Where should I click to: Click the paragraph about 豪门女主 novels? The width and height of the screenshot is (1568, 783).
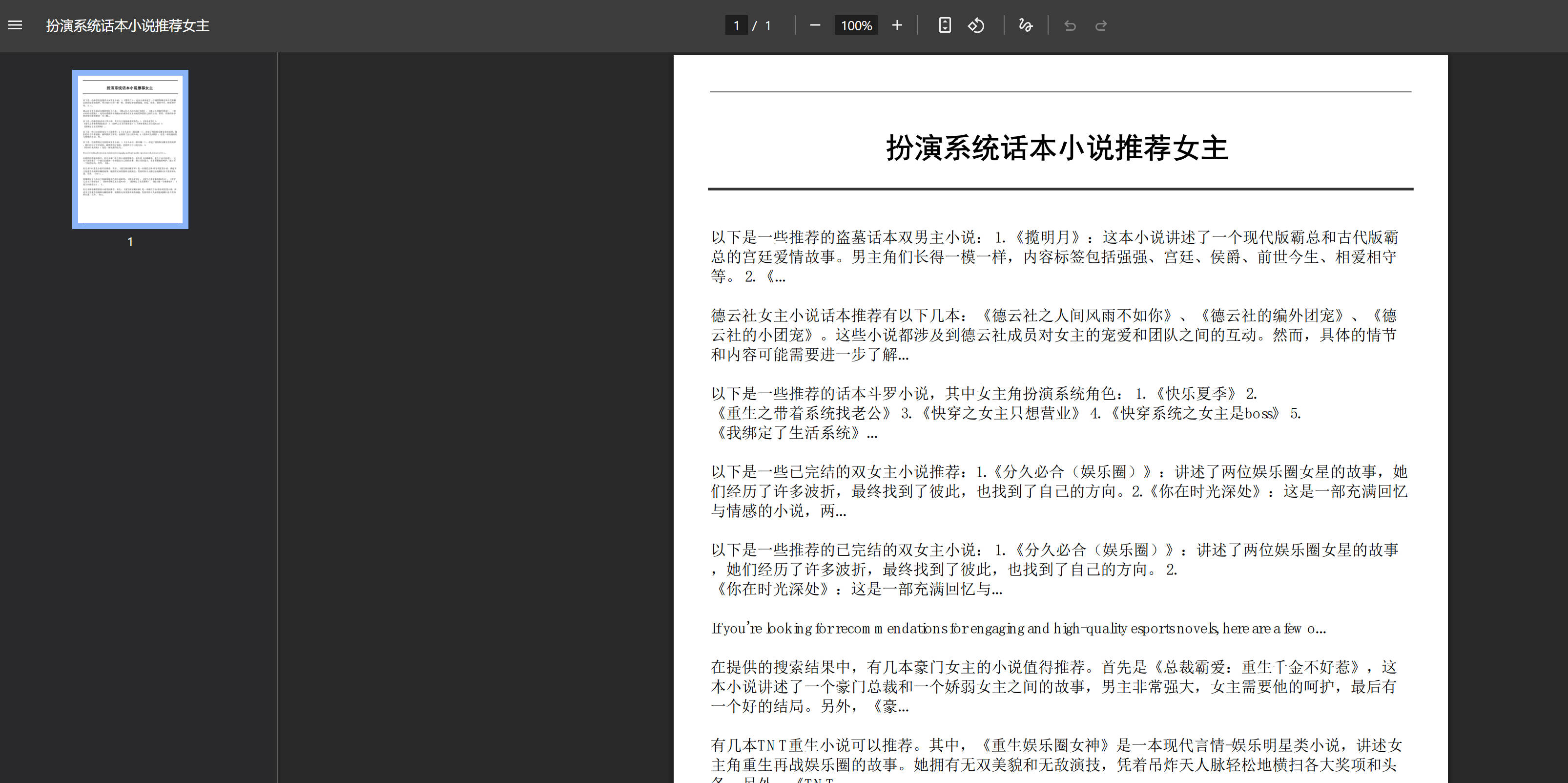coord(1053,686)
